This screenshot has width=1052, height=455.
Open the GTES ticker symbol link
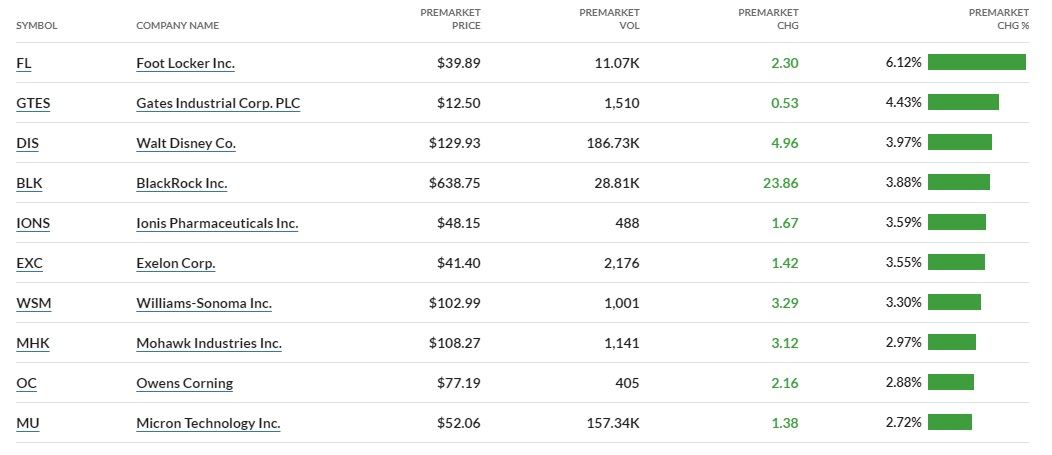33,103
